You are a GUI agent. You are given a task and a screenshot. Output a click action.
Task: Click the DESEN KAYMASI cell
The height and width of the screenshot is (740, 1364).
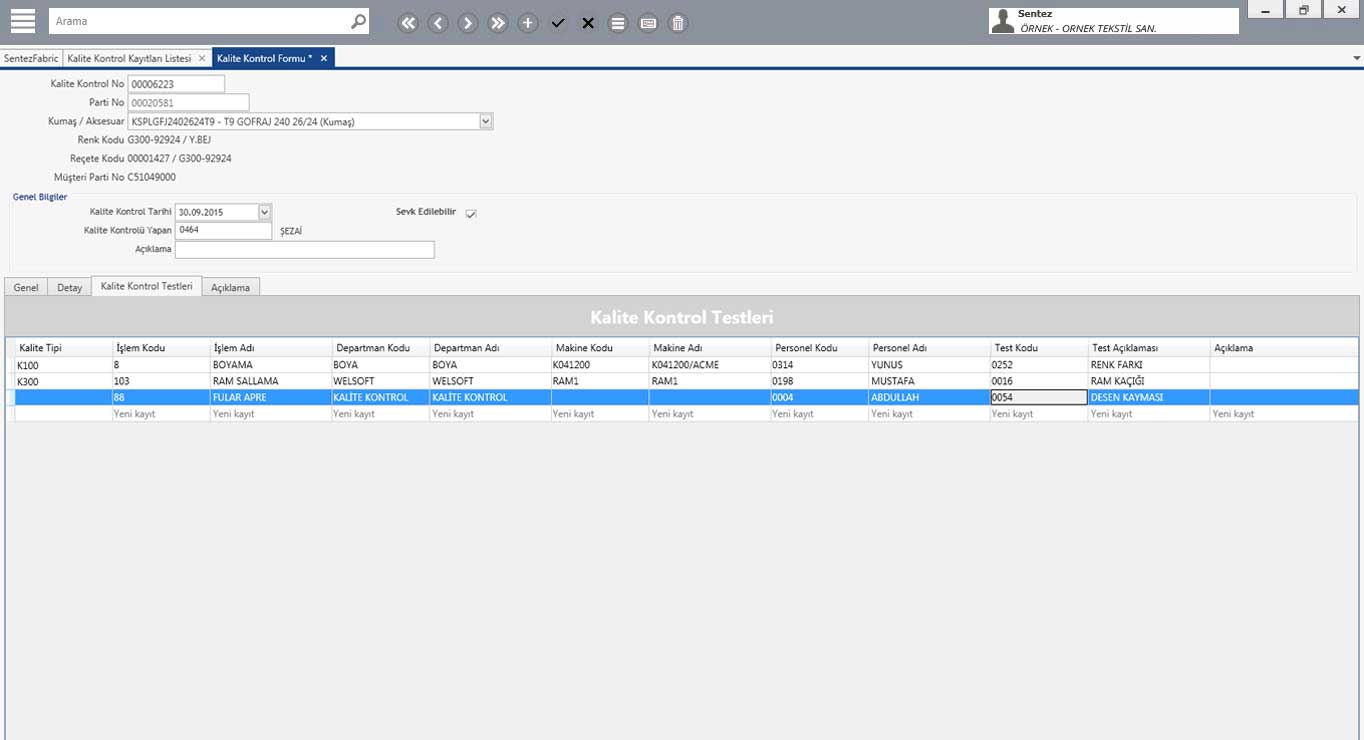tap(1149, 397)
